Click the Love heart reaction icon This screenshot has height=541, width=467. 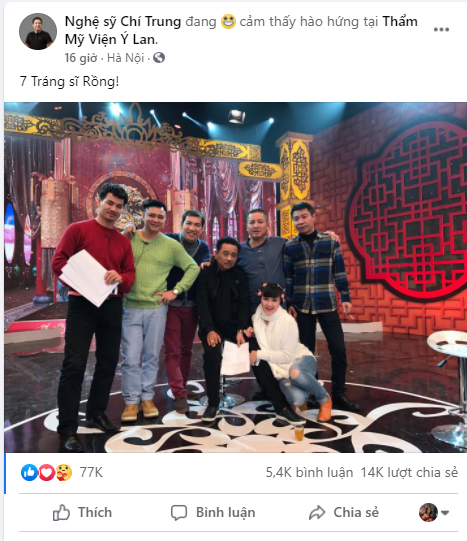click(47, 473)
